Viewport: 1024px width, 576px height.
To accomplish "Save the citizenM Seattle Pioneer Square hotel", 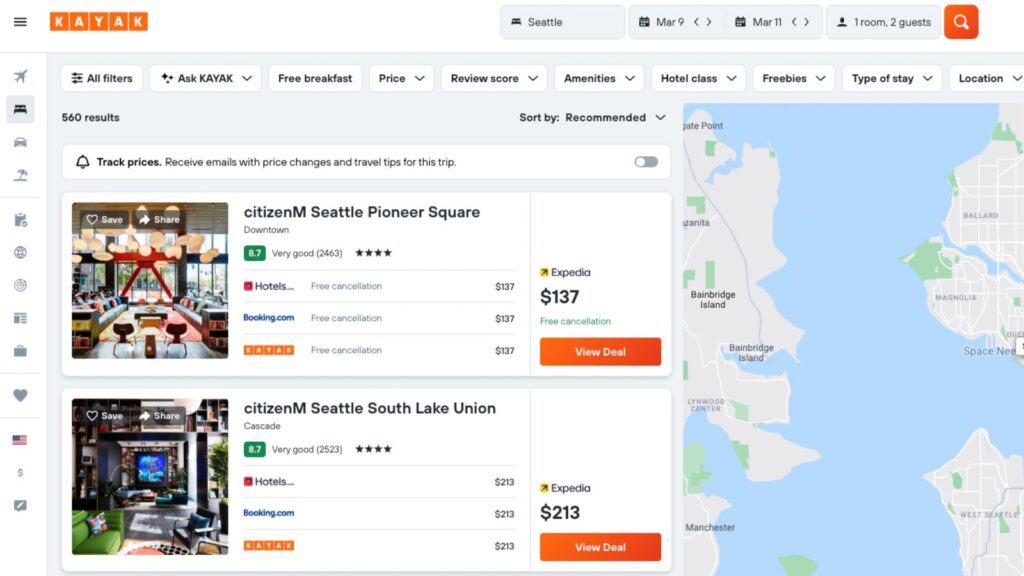I will [102, 219].
